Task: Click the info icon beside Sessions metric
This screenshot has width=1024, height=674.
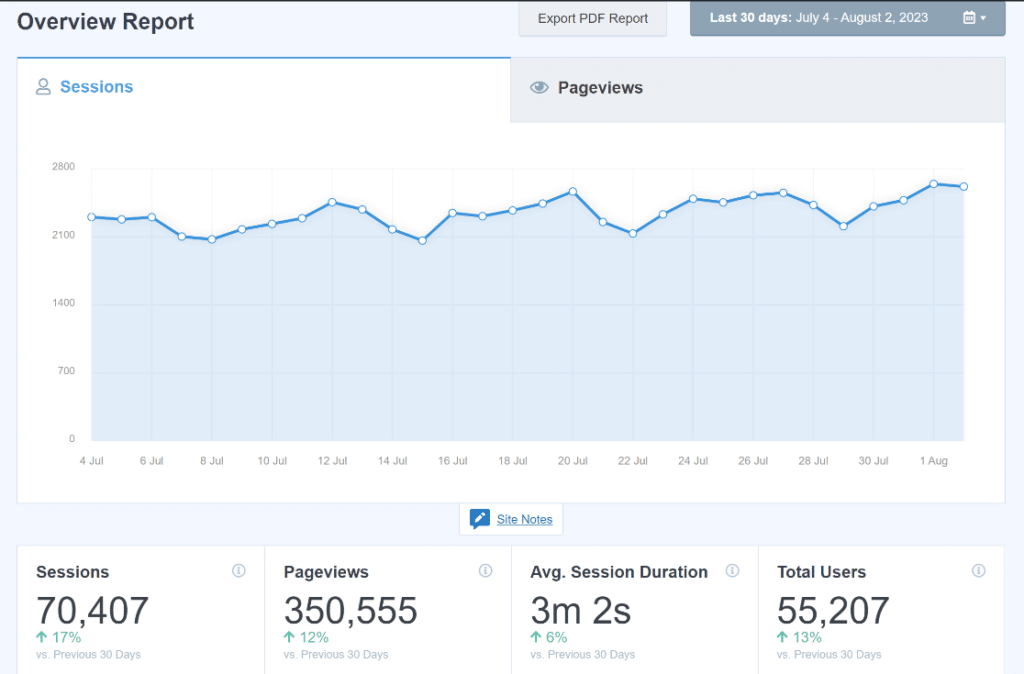Action: (239, 570)
